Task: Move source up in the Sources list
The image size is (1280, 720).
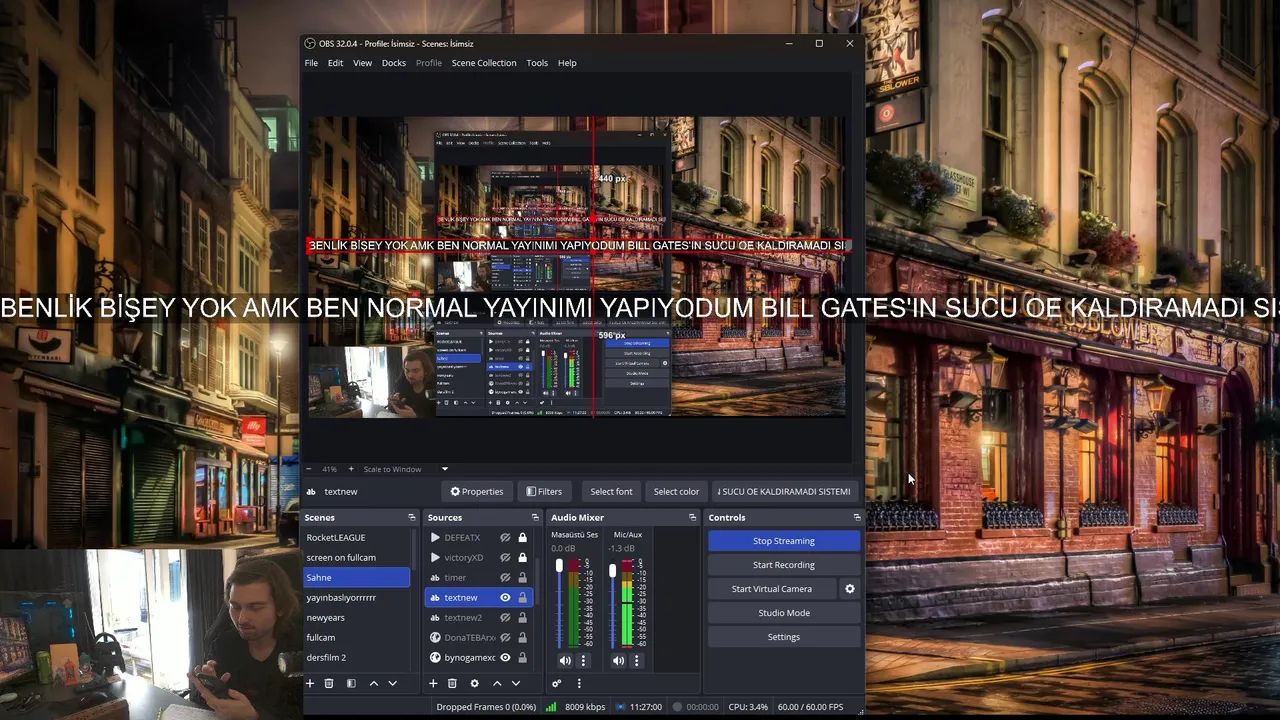Action: 497,683
